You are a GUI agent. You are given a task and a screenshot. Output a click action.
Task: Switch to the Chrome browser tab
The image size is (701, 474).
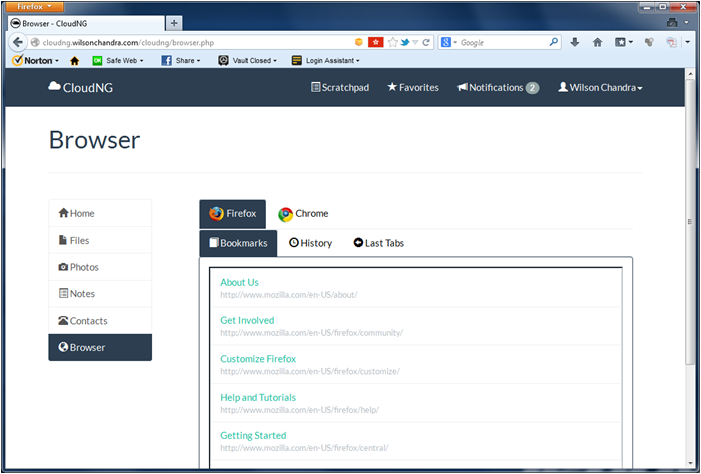(303, 214)
